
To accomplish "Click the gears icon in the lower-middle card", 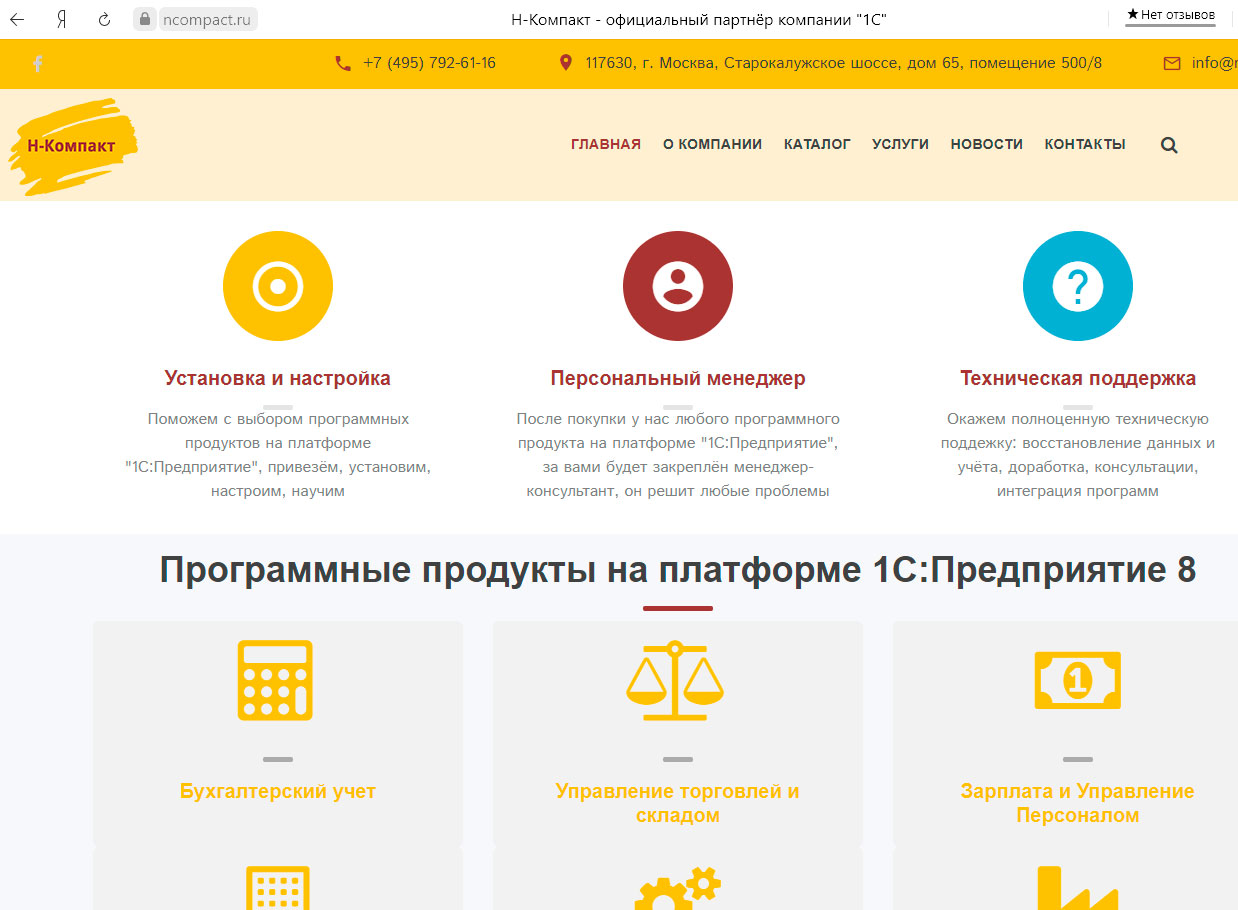I will click(678, 888).
